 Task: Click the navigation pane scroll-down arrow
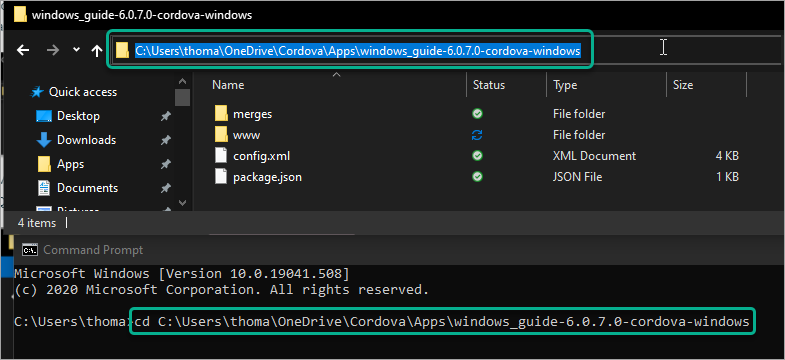182,203
